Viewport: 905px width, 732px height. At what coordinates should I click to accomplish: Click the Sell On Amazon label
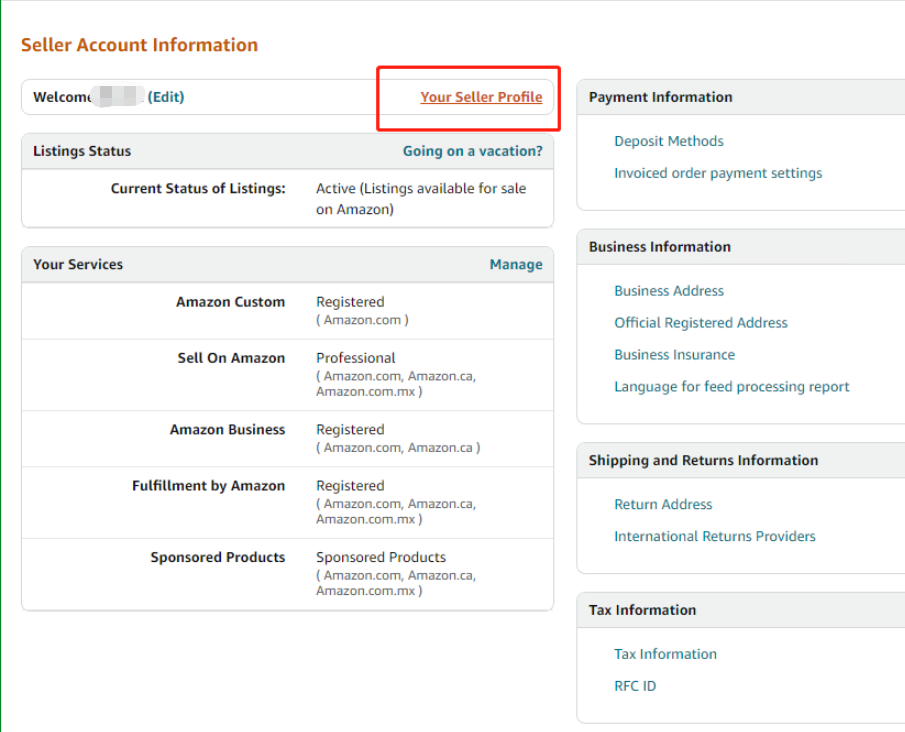231,358
